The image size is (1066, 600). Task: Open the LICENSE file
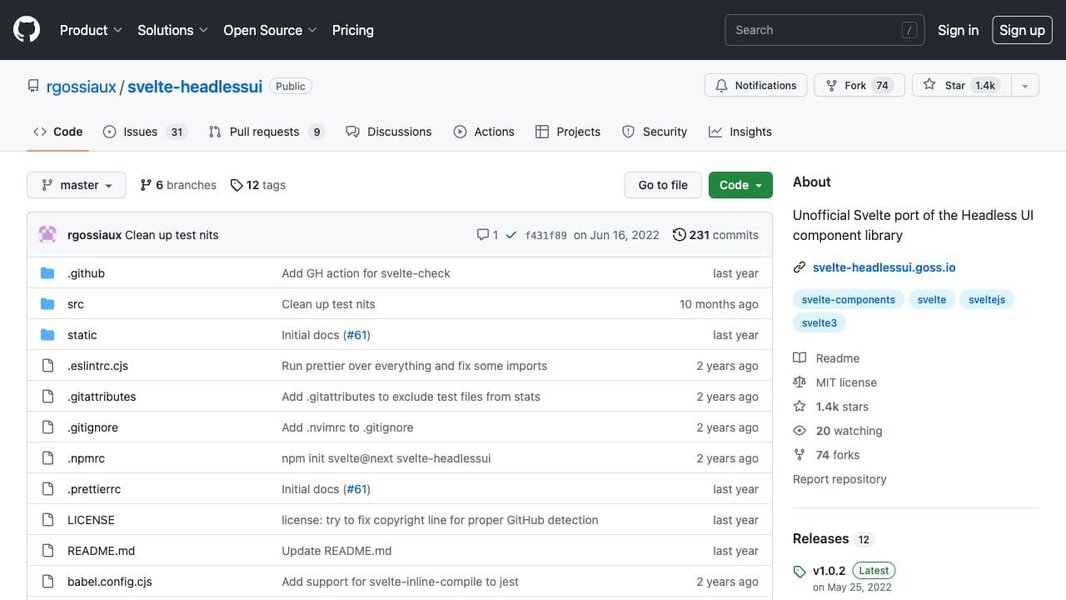click(x=90, y=520)
